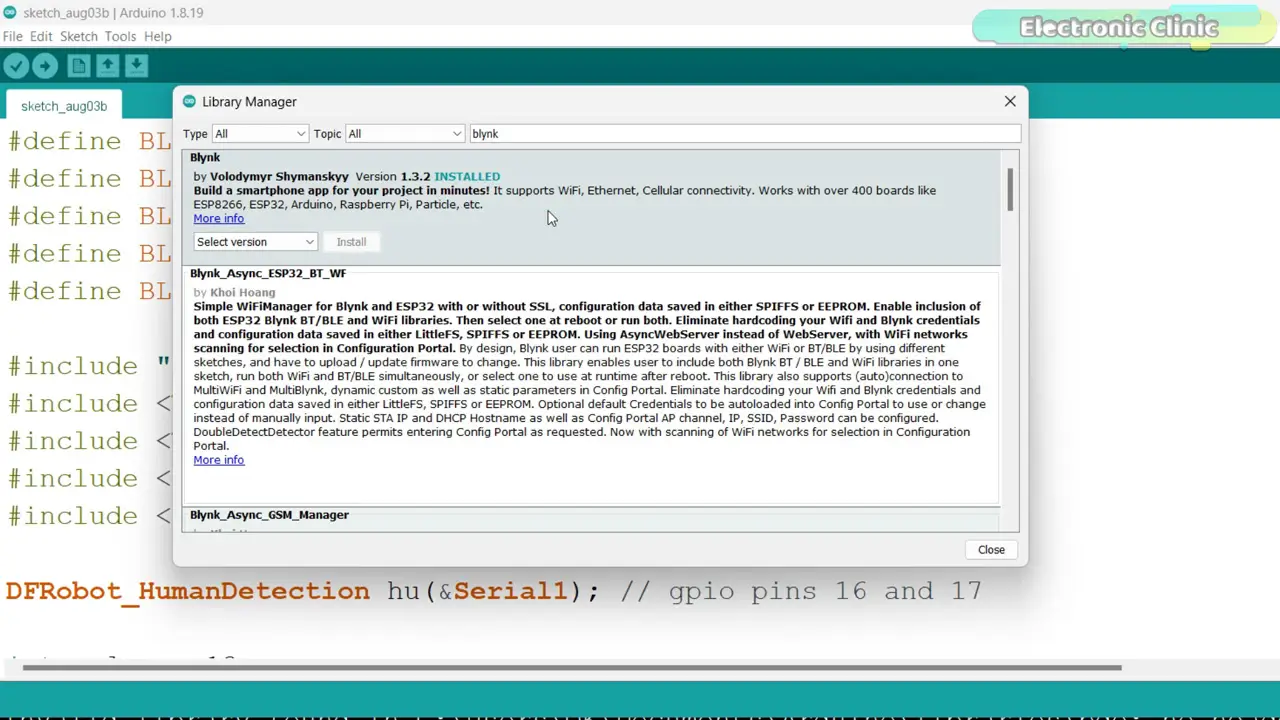Open More info link under Blynk_Async_ESP32_BT_WF
The height and width of the screenshot is (720, 1280).
pos(218,460)
